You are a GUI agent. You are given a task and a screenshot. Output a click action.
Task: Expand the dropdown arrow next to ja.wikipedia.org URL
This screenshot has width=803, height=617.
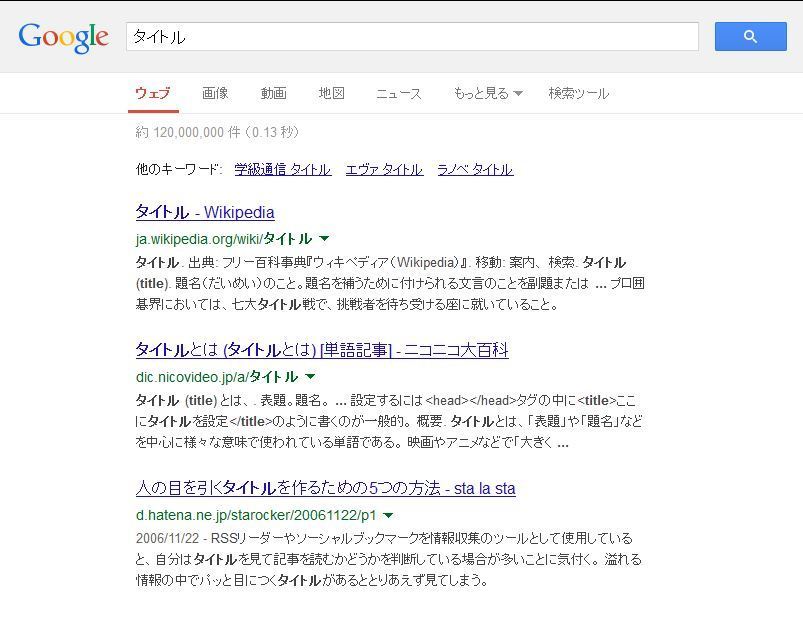324,239
